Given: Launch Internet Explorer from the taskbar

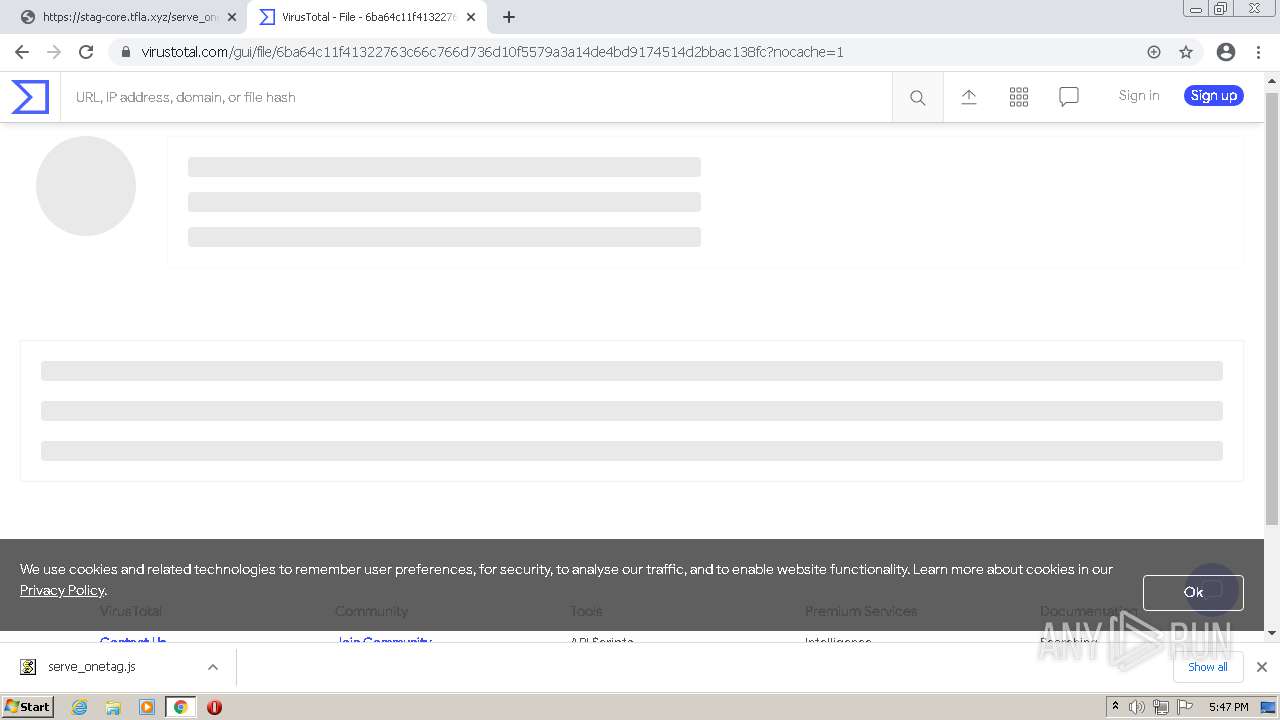Looking at the screenshot, I should click(x=80, y=707).
